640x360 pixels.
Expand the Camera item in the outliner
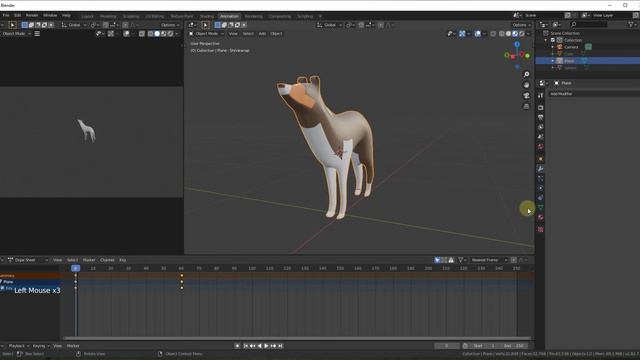pos(553,47)
